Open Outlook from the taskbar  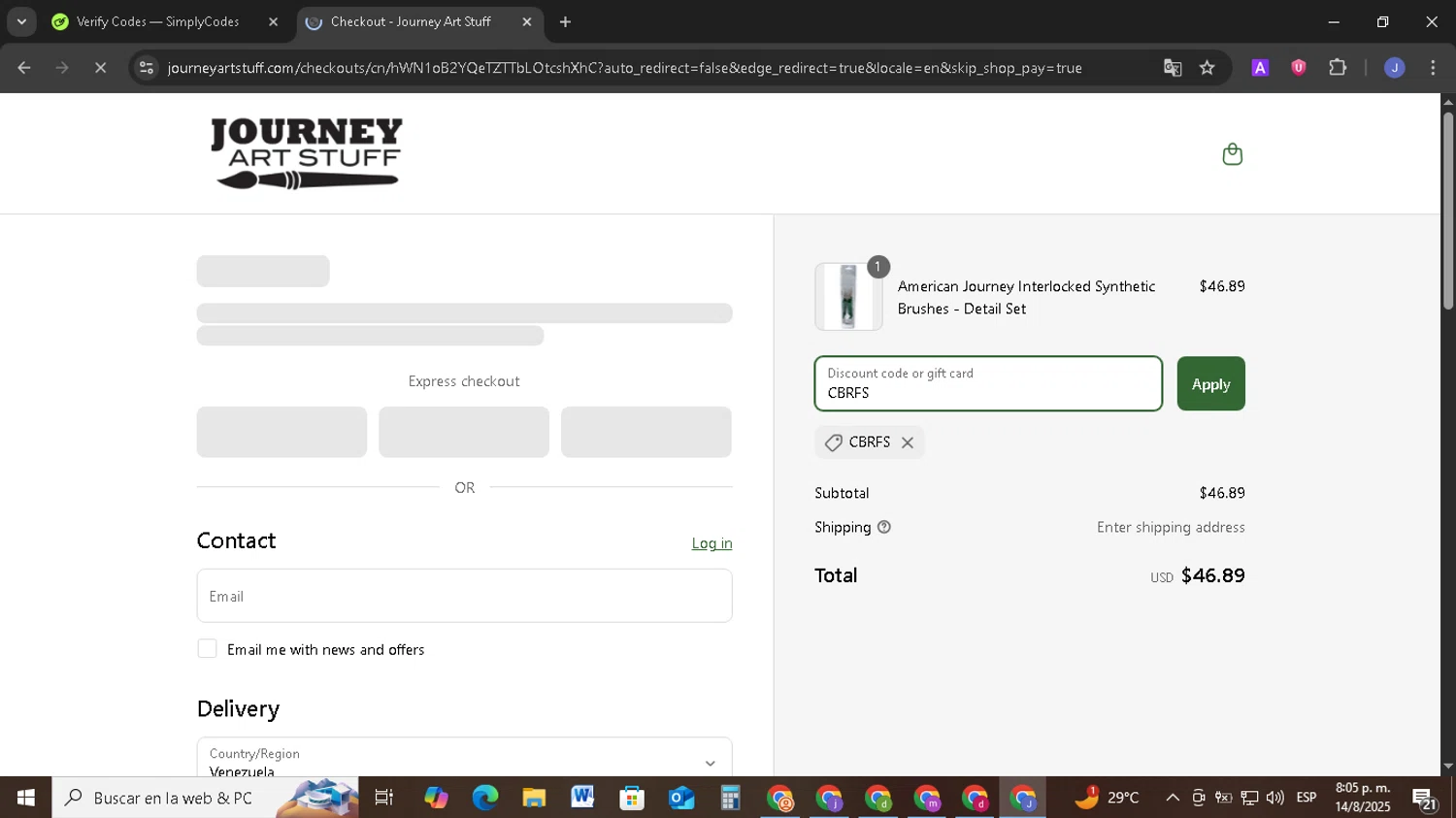point(681,798)
